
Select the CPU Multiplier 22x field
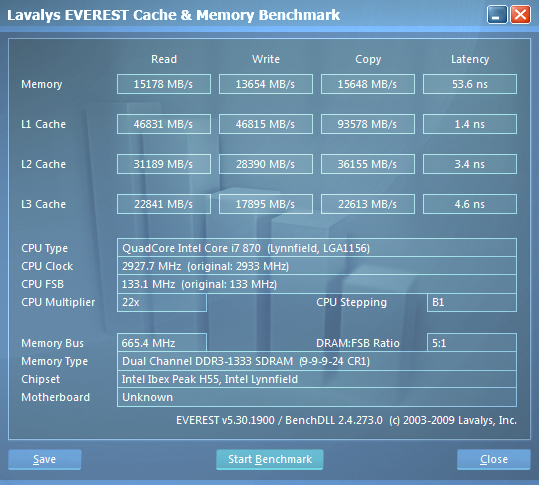click(162, 302)
